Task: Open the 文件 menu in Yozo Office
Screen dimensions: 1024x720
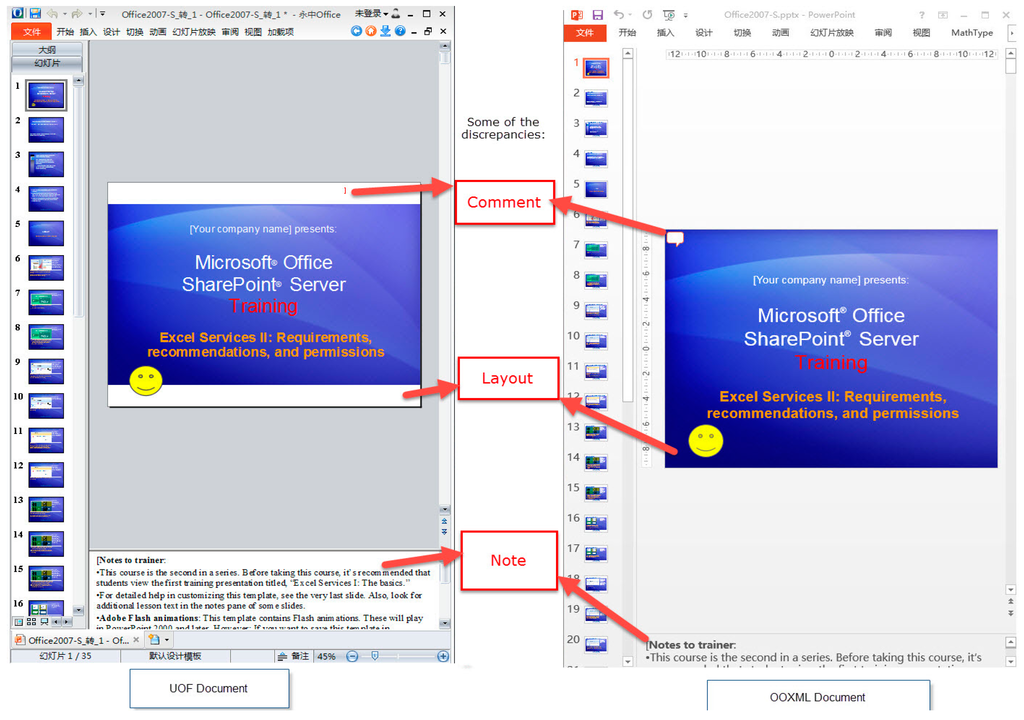Action: [31, 31]
